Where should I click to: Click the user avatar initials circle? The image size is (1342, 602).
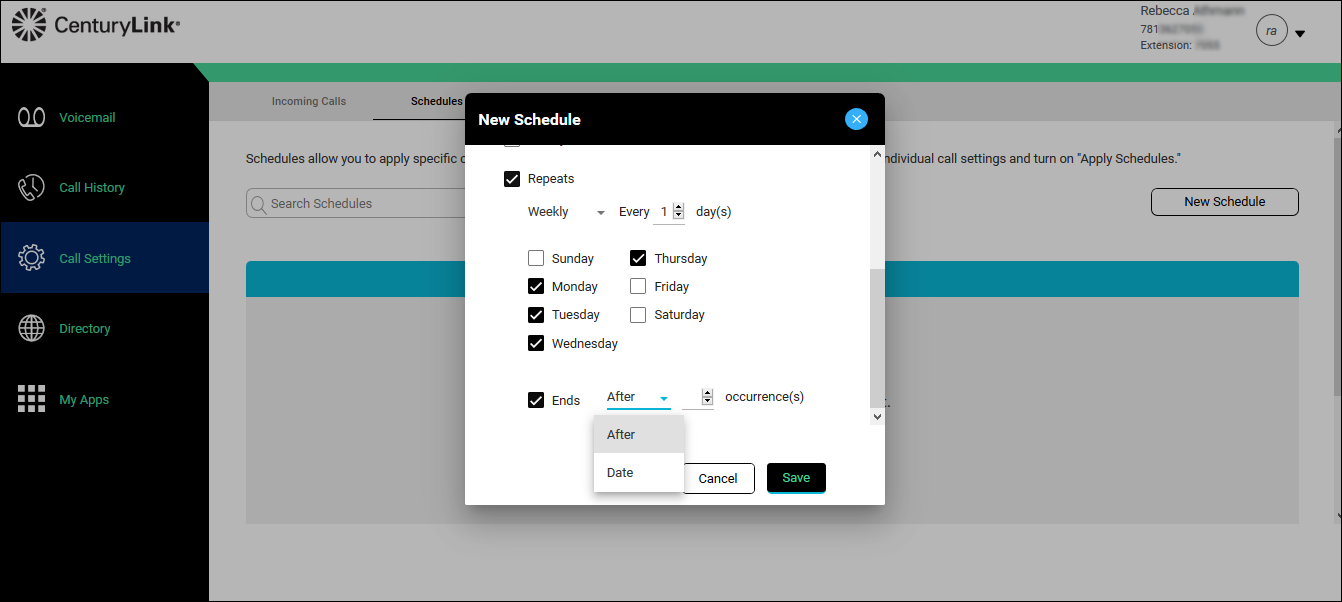tap(1271, 32)
